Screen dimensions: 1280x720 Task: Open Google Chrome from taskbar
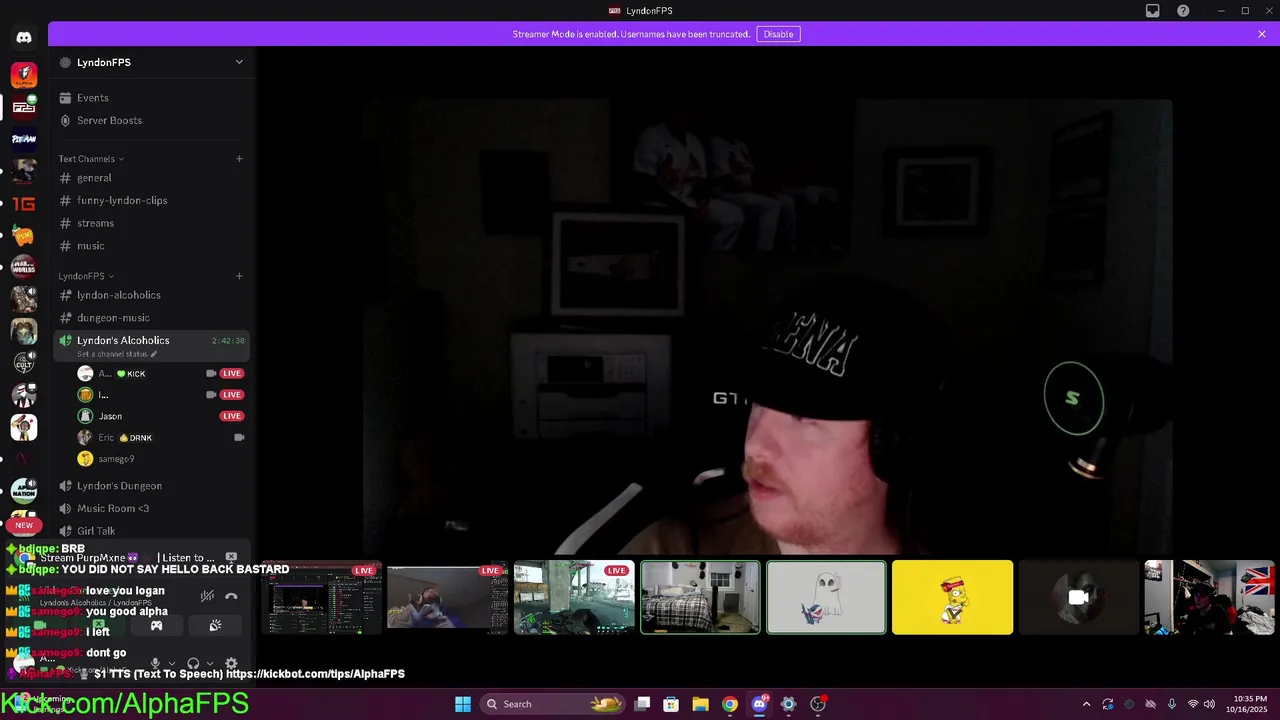(x=730, y=704)
